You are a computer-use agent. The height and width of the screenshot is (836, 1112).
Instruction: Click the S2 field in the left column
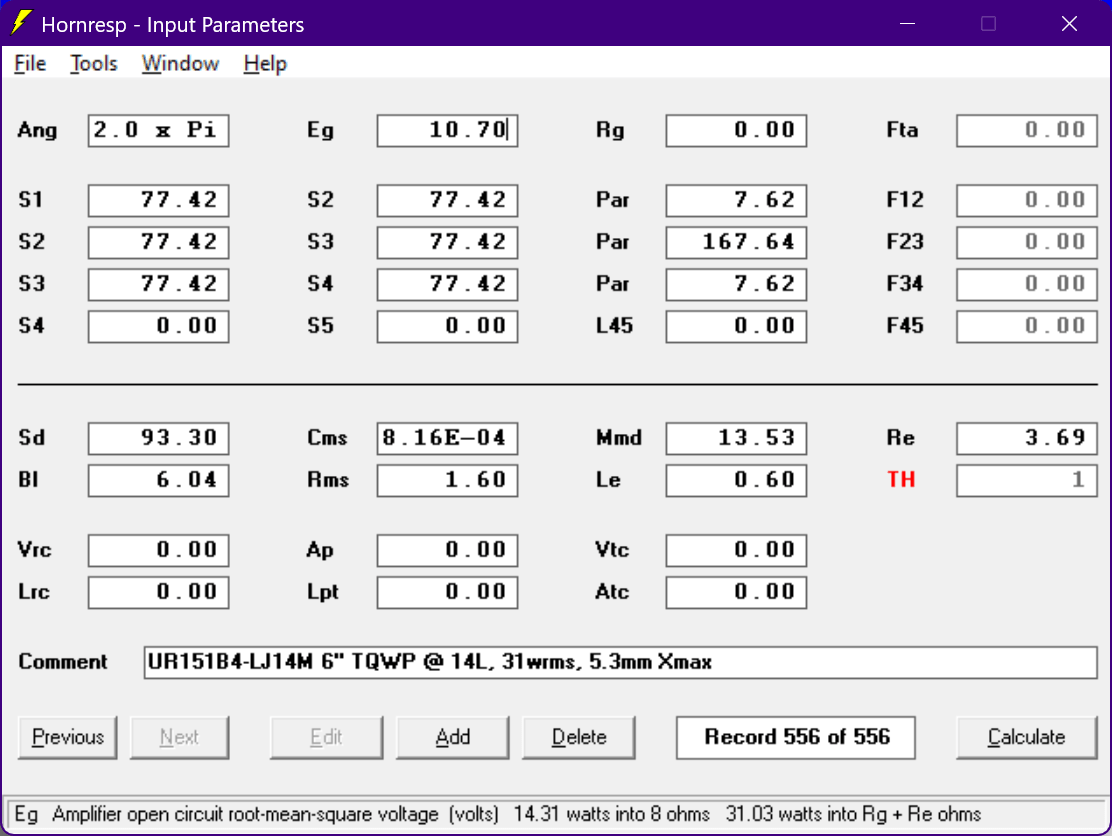click(x=158, y=242)
